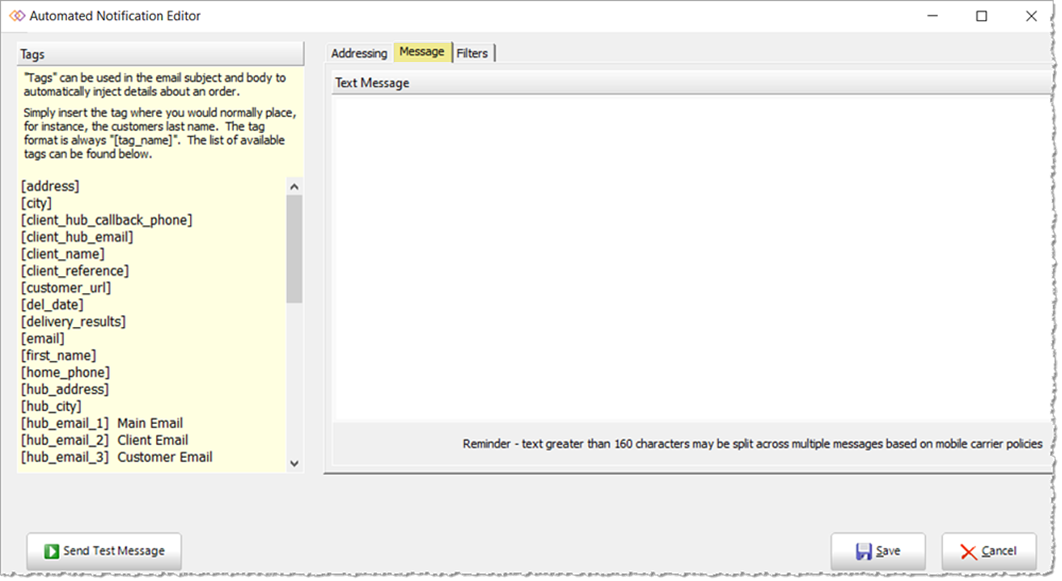This screenshot has height=581, width=1062.
Task: Close the Automated Notification Editor window
Action: [1031, 16]
